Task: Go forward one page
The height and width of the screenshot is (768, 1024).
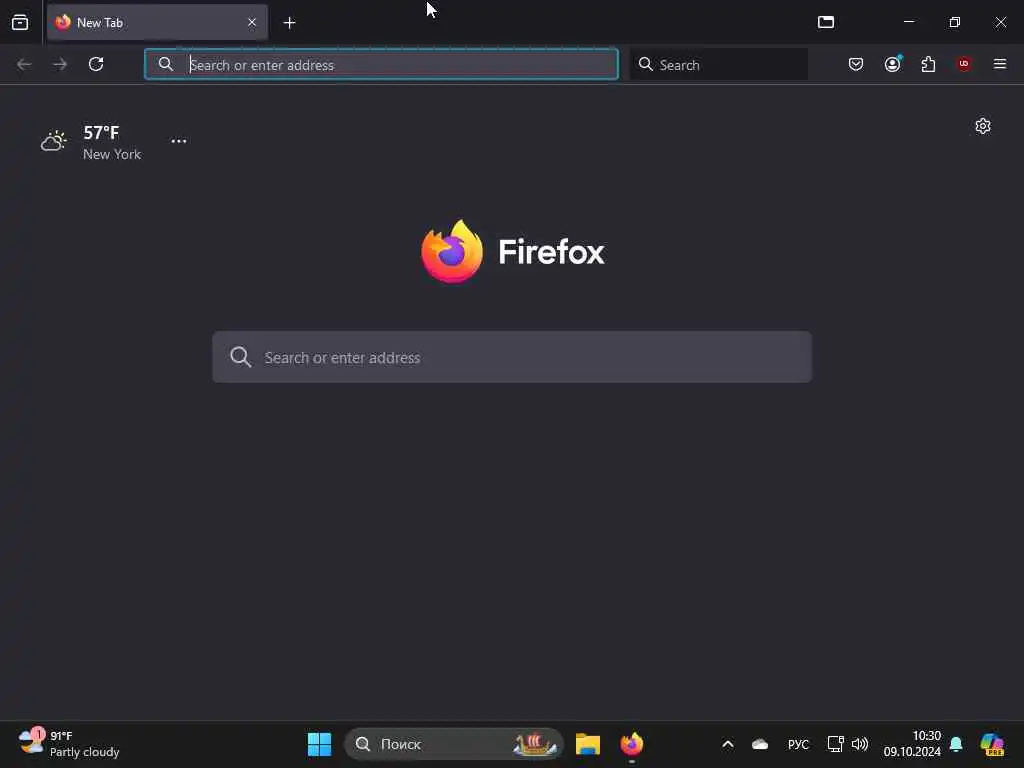Action: click(60, 64)
